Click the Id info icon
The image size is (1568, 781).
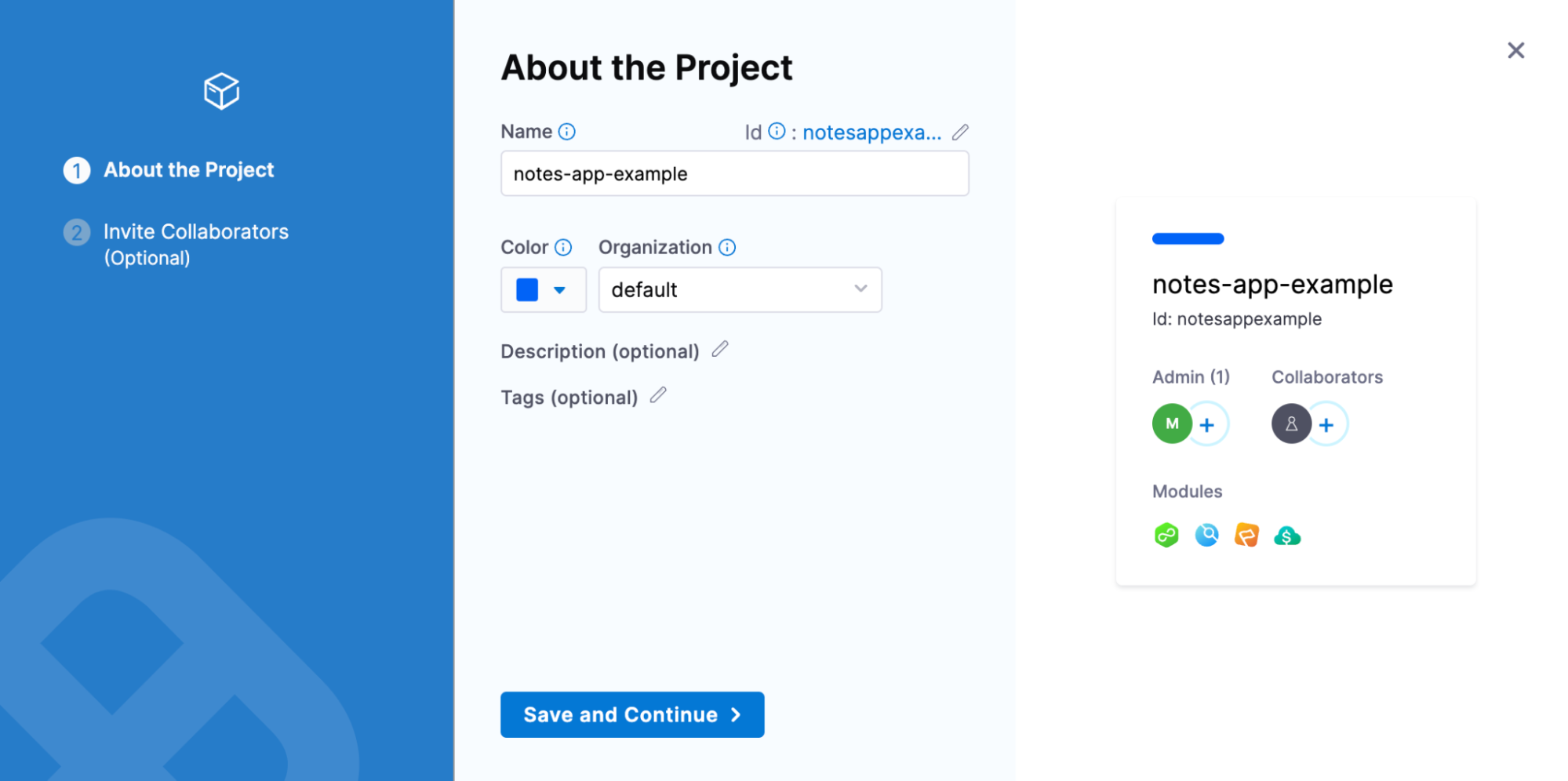pos(776,131)
